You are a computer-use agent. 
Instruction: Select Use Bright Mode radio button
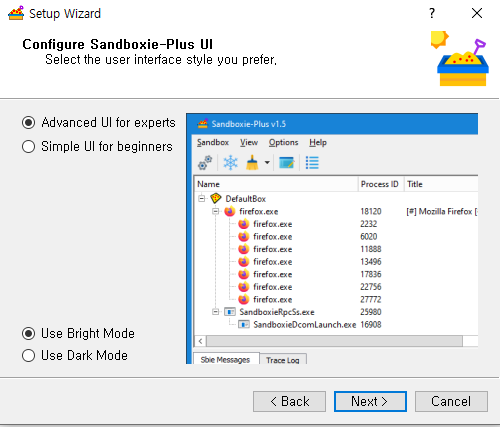(x=29, y=333)
